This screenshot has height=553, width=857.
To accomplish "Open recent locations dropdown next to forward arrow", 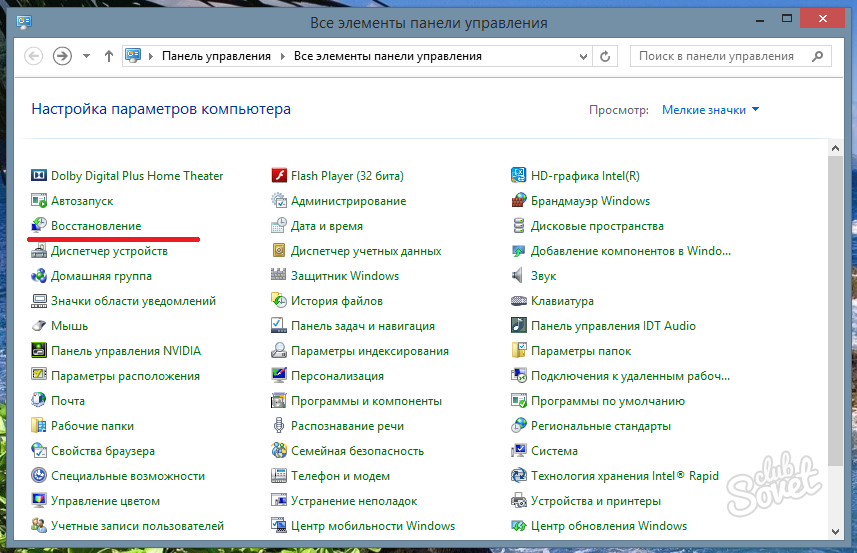I will click(x=86, y=56).
